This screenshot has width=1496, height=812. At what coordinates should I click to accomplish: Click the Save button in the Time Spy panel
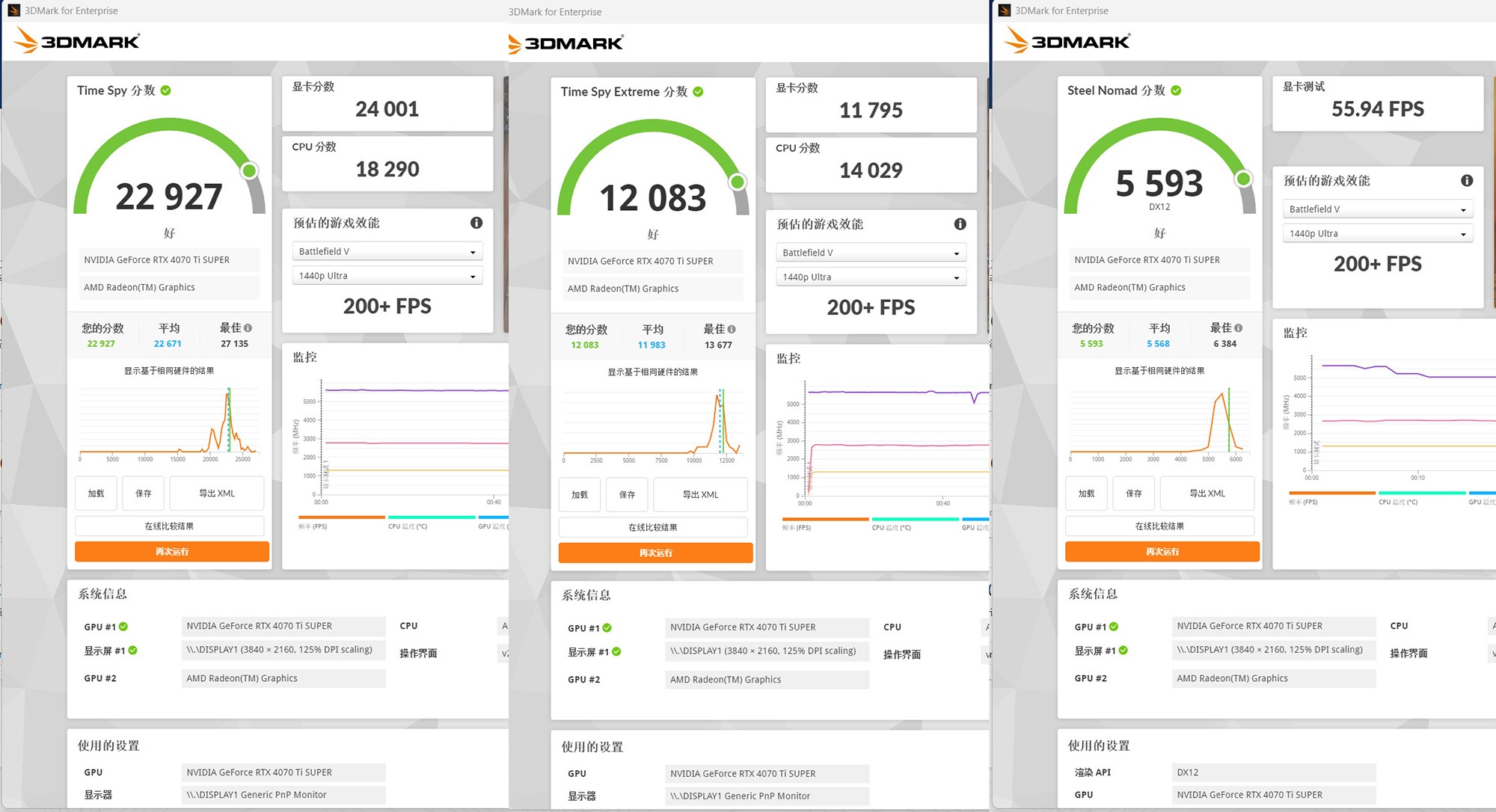(x=143, y=493)
